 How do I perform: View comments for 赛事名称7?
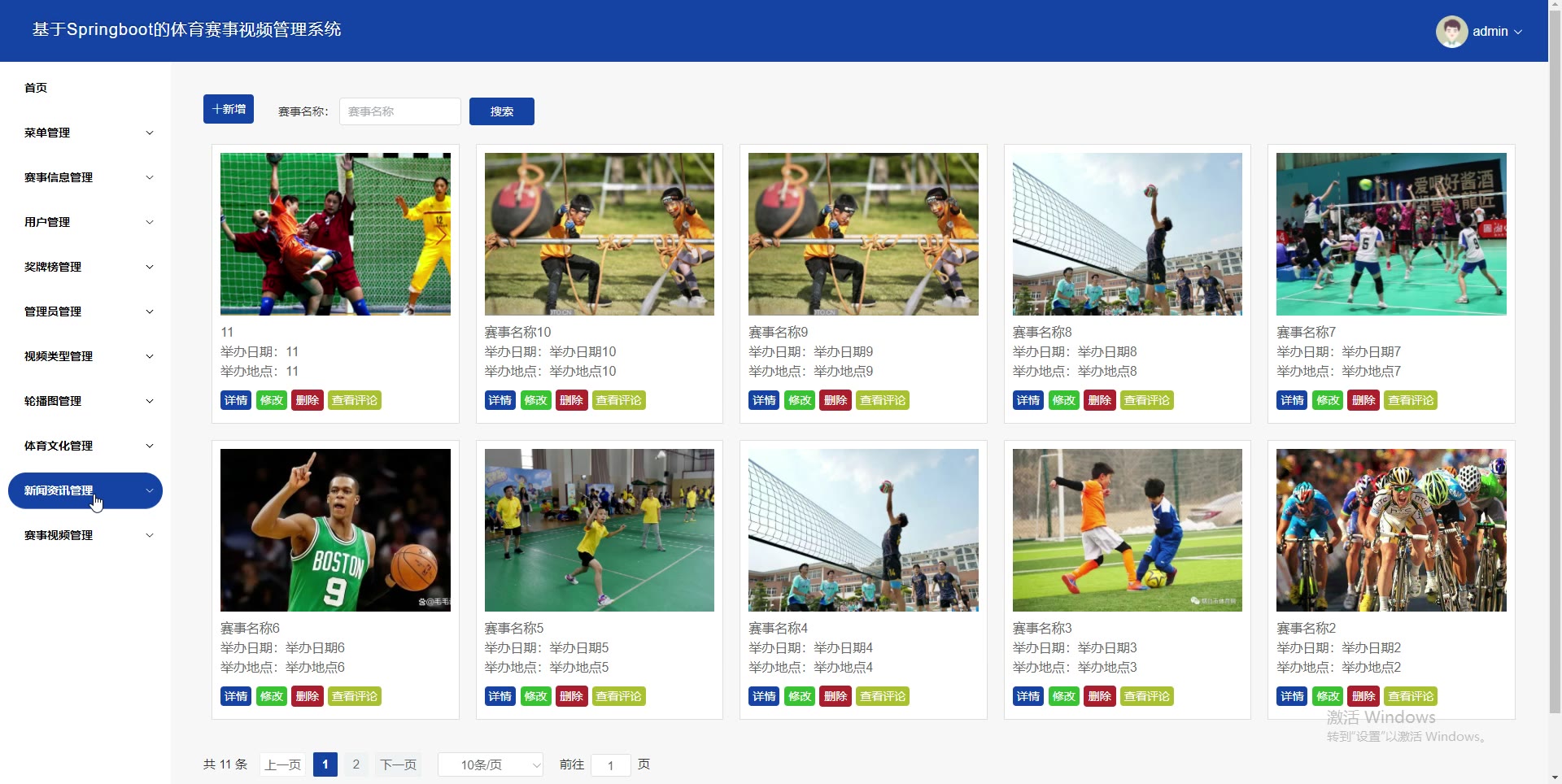pyautogui.click(x=1411, y=400)
